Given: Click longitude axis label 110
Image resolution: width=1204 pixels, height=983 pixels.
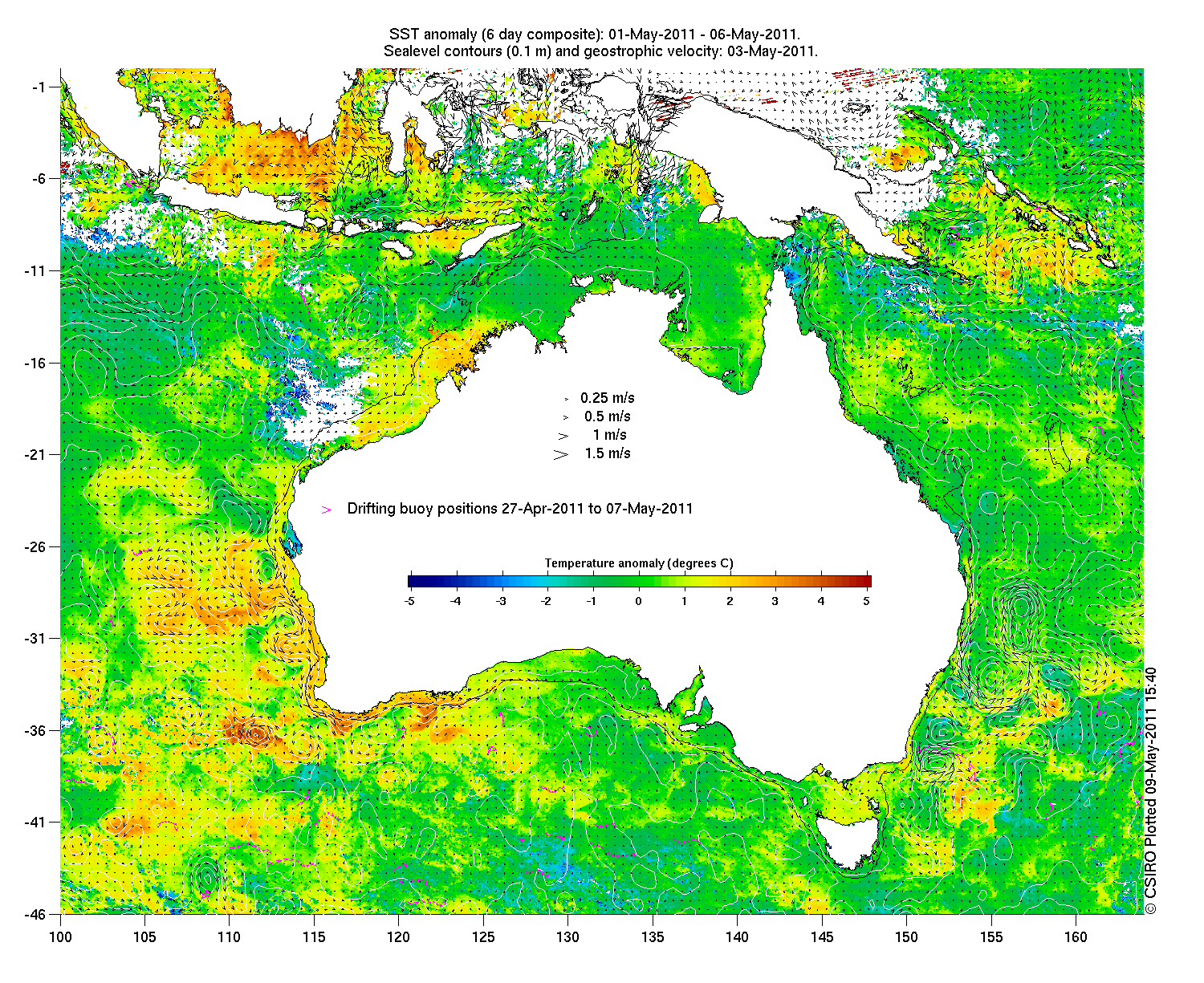Looking at the screenshot, I should pos(229,937).
